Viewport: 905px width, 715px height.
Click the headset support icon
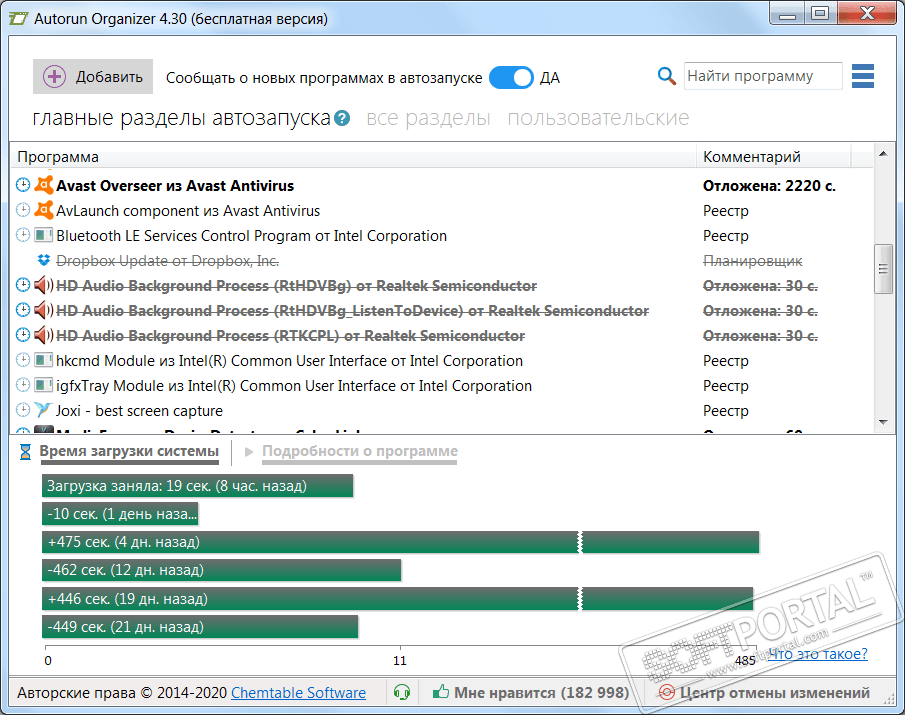(402, 692)
